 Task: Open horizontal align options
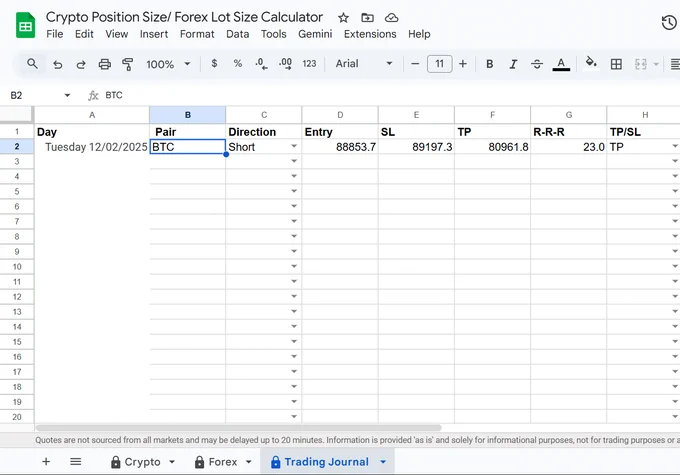coord(675,64)
